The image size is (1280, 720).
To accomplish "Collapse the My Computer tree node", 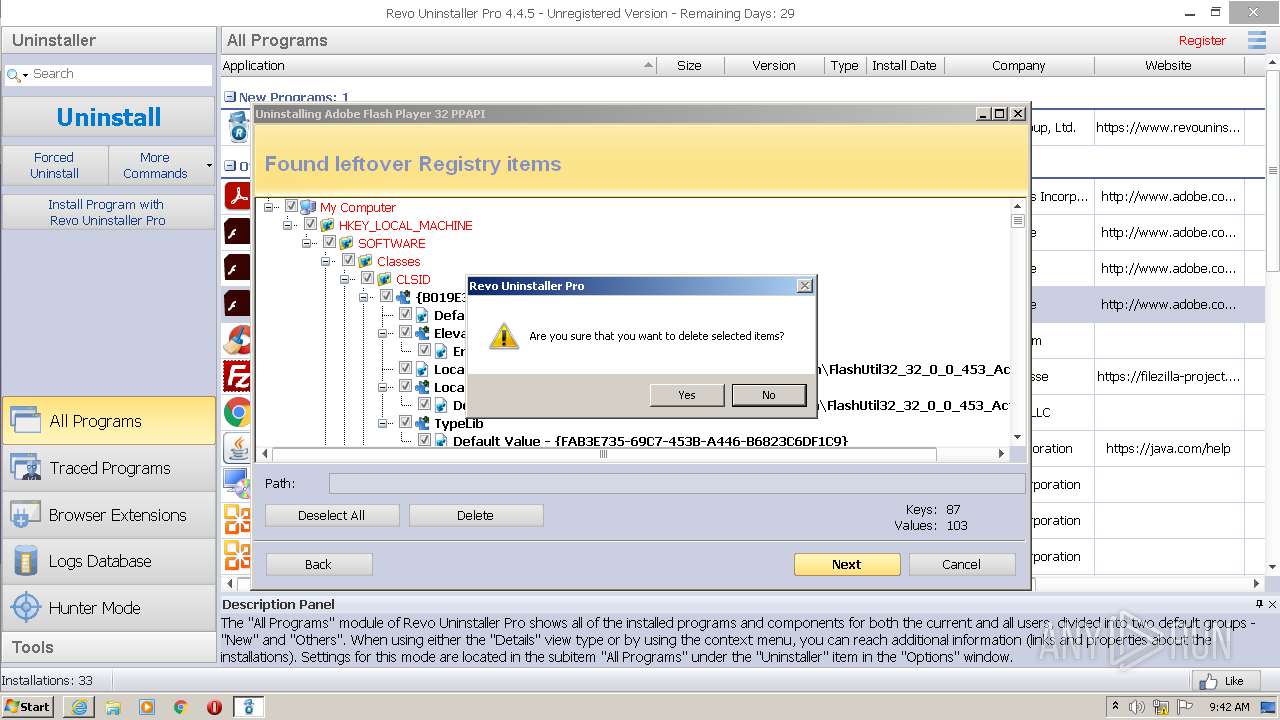I will point(269,207).
